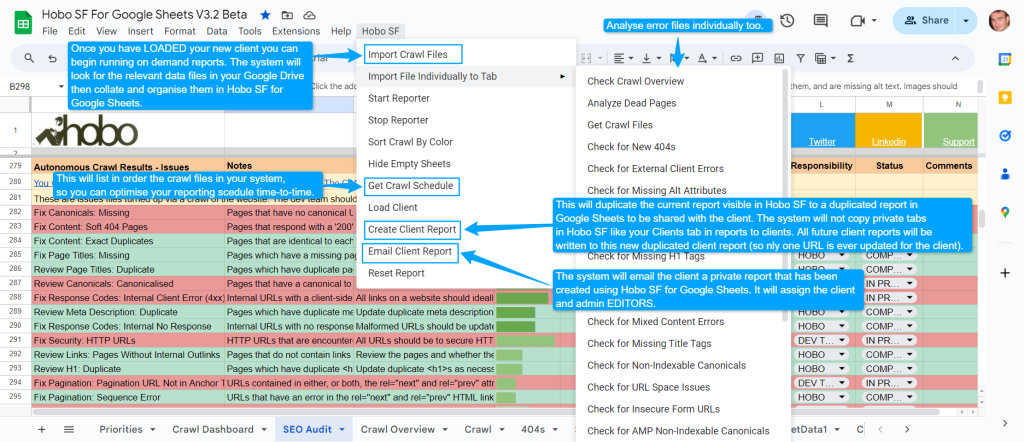Open the Twitter link in header
Viewport: 1024px width, 442px height.
point(822,142)
